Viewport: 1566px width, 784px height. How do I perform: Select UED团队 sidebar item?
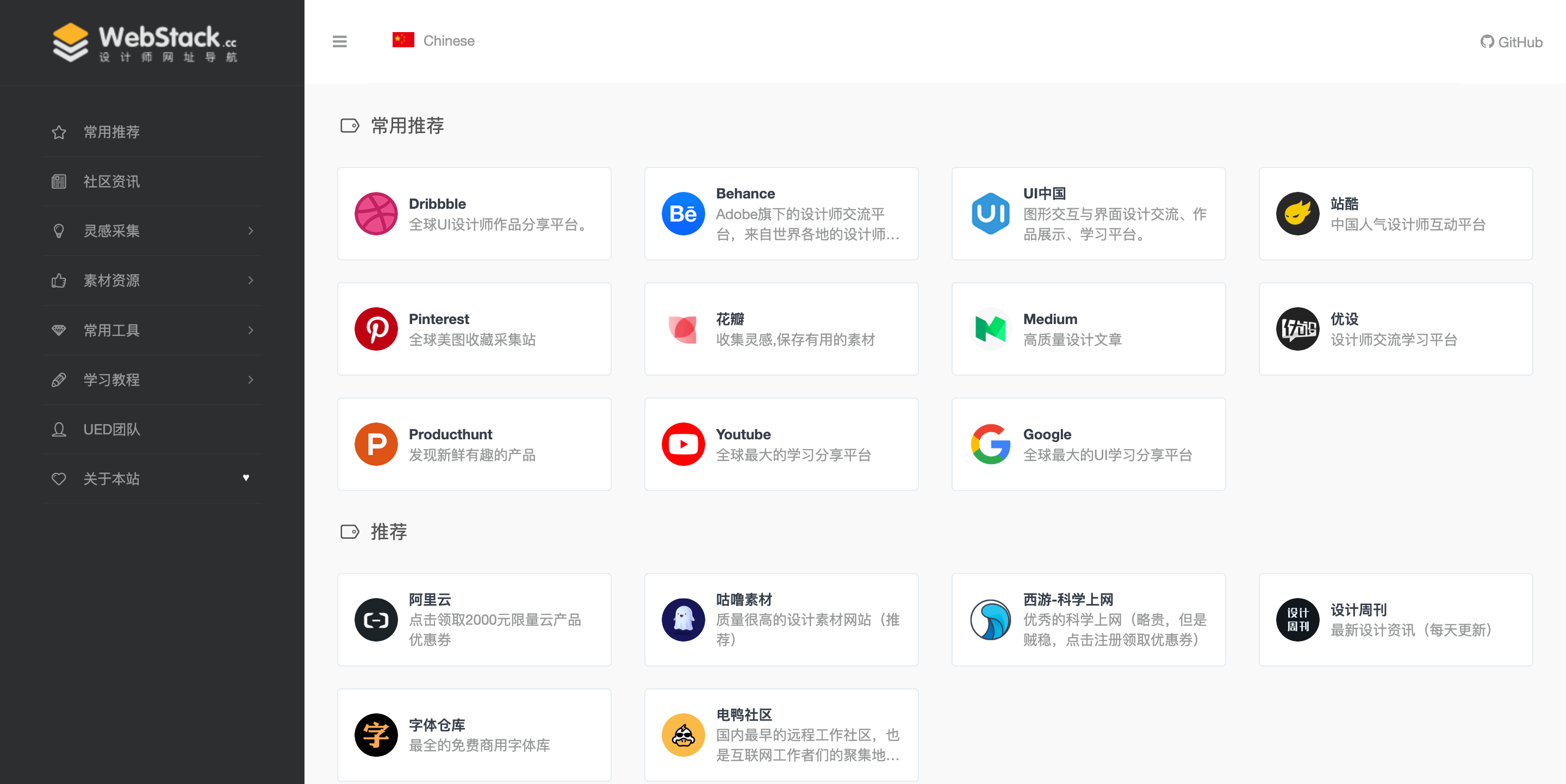pos(111,430)
